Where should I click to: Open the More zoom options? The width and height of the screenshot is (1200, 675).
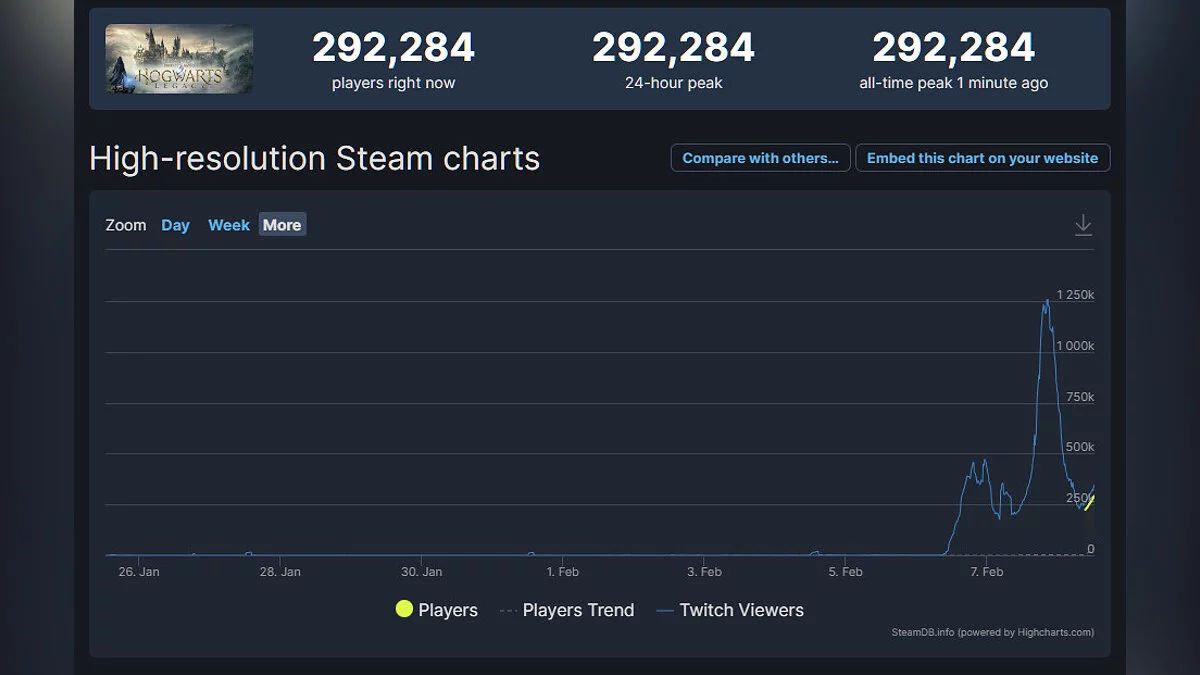point(282,225)
